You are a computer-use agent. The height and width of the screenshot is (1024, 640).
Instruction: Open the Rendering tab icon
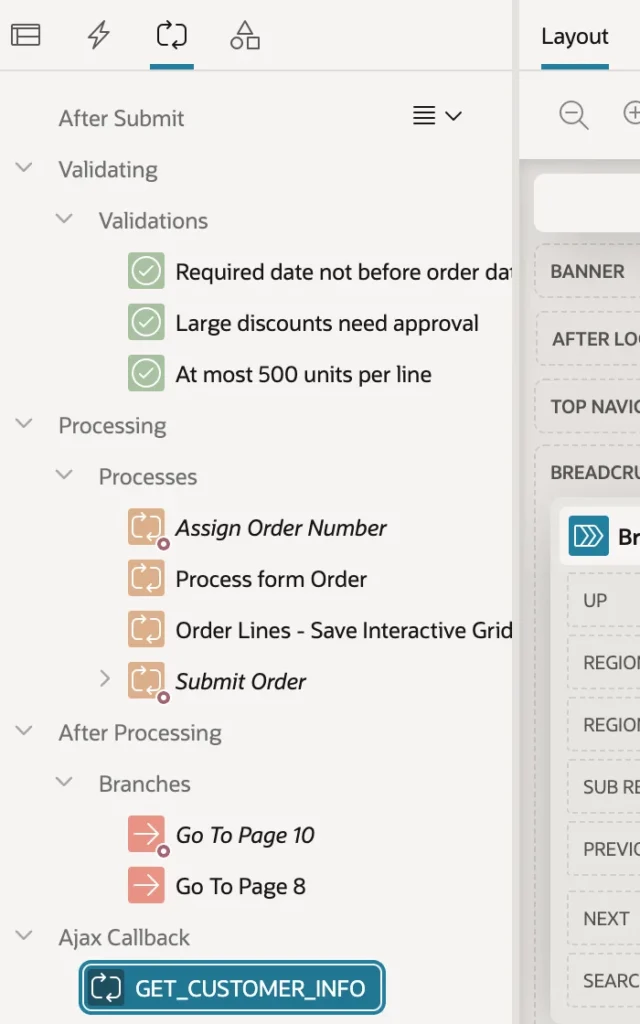(26, 35)
